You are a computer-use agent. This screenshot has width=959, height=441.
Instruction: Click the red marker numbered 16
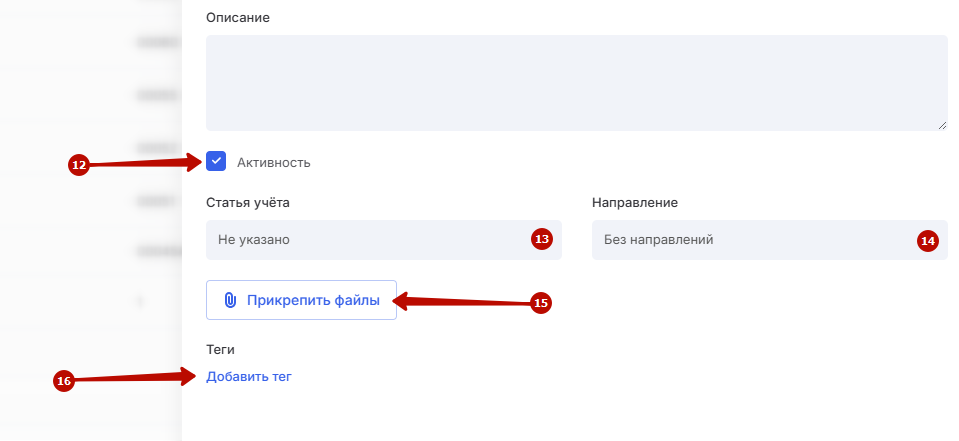tap(64, 381)
